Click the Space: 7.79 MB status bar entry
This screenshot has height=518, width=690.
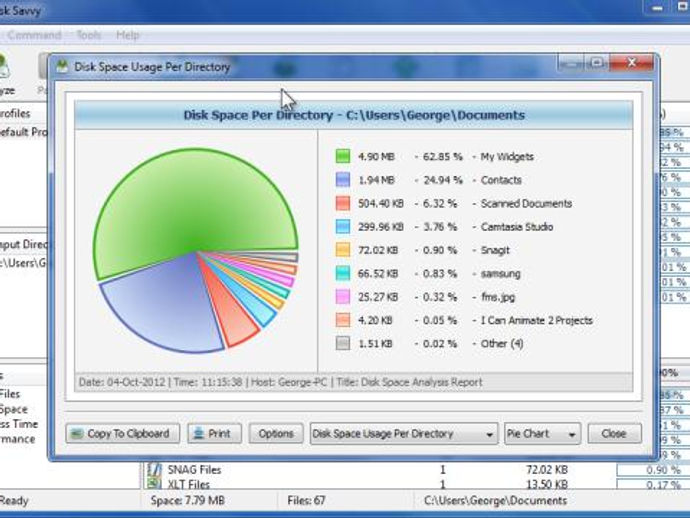pos(187,500)
